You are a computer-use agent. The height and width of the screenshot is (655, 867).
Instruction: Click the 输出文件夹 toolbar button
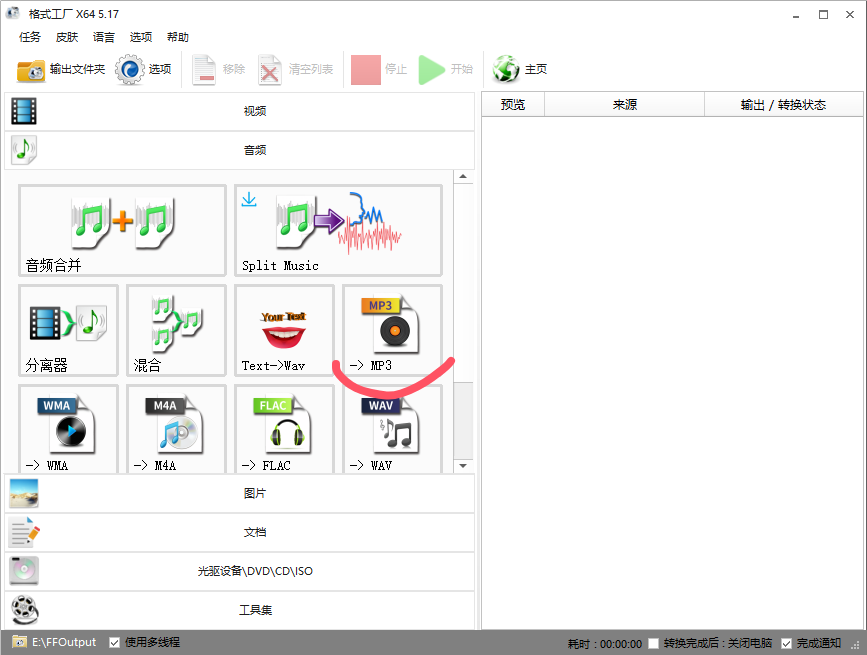[x=62, y=69]
